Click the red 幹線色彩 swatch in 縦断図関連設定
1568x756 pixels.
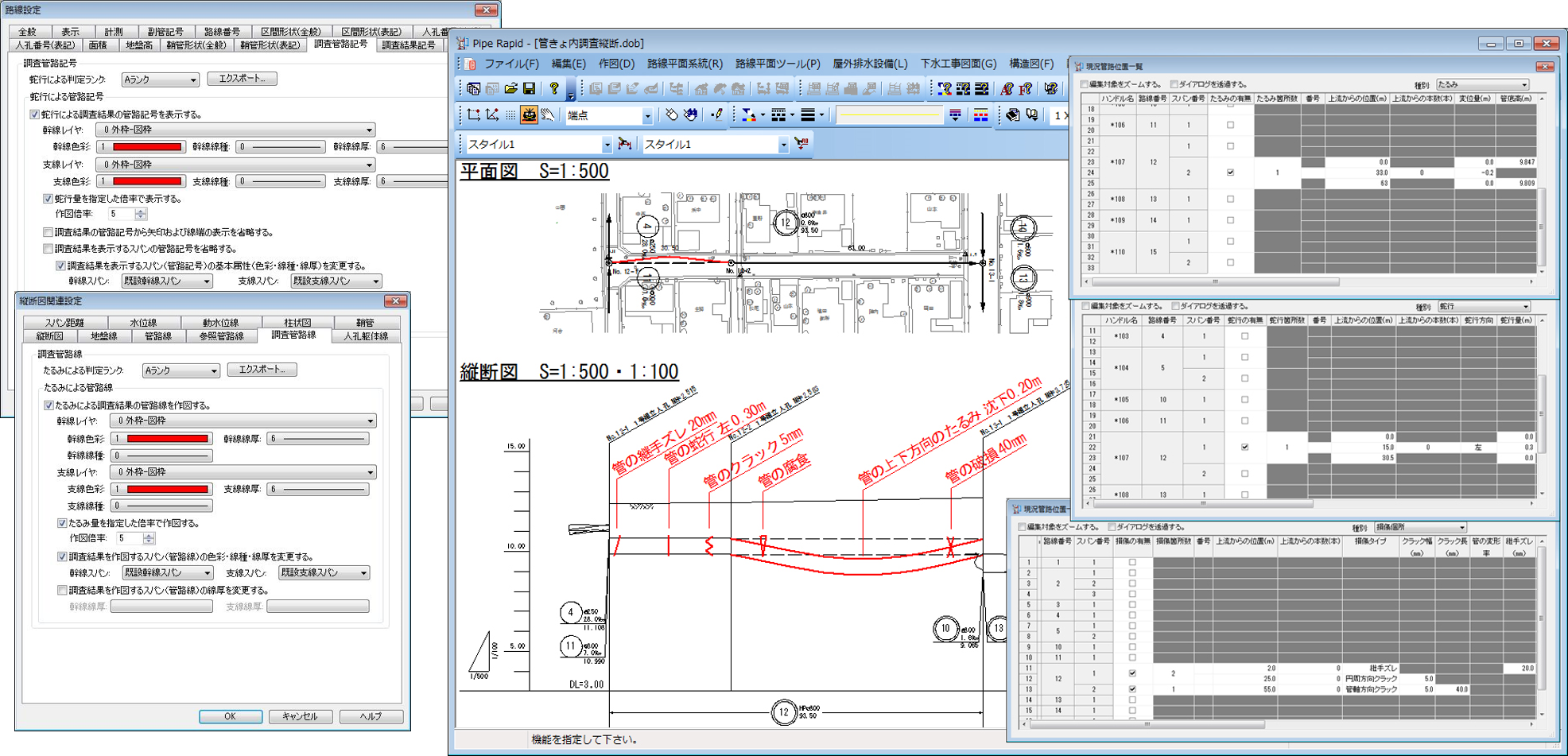(168, 439)
